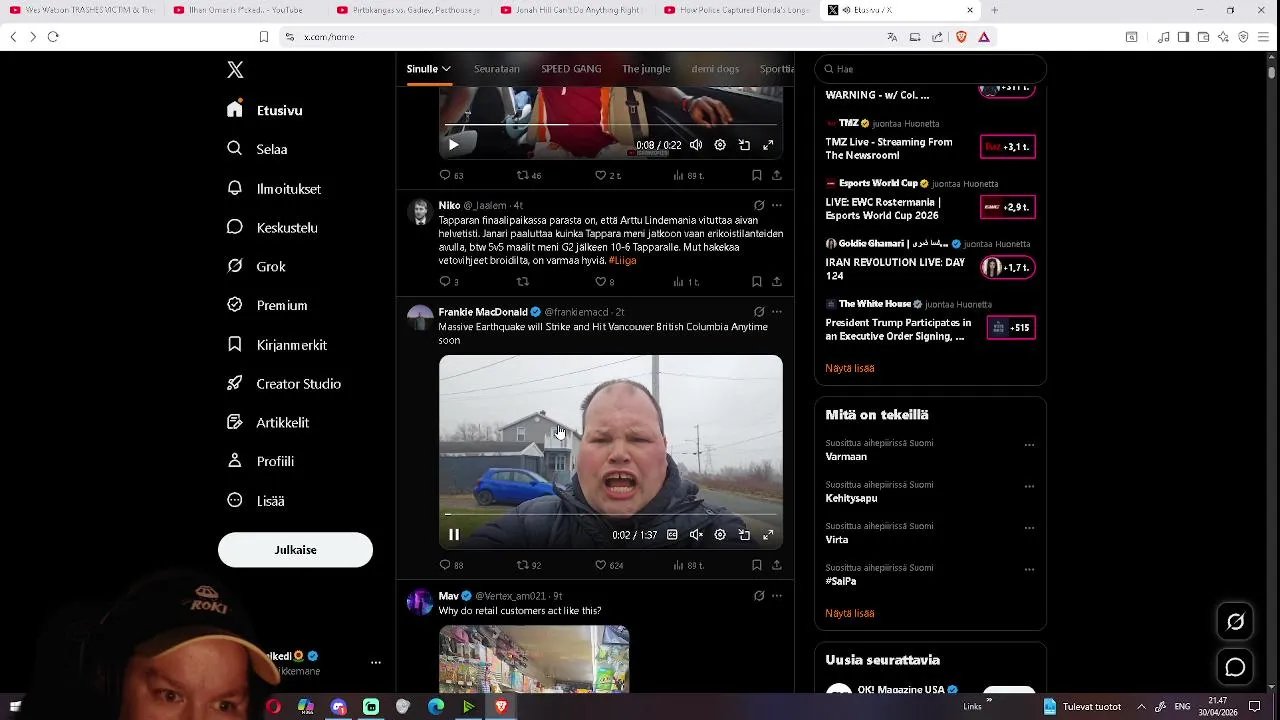This screenshot has height=720, width=1280.
Task: Switch to Seurataan tab
Action: (x=497, y=69)
